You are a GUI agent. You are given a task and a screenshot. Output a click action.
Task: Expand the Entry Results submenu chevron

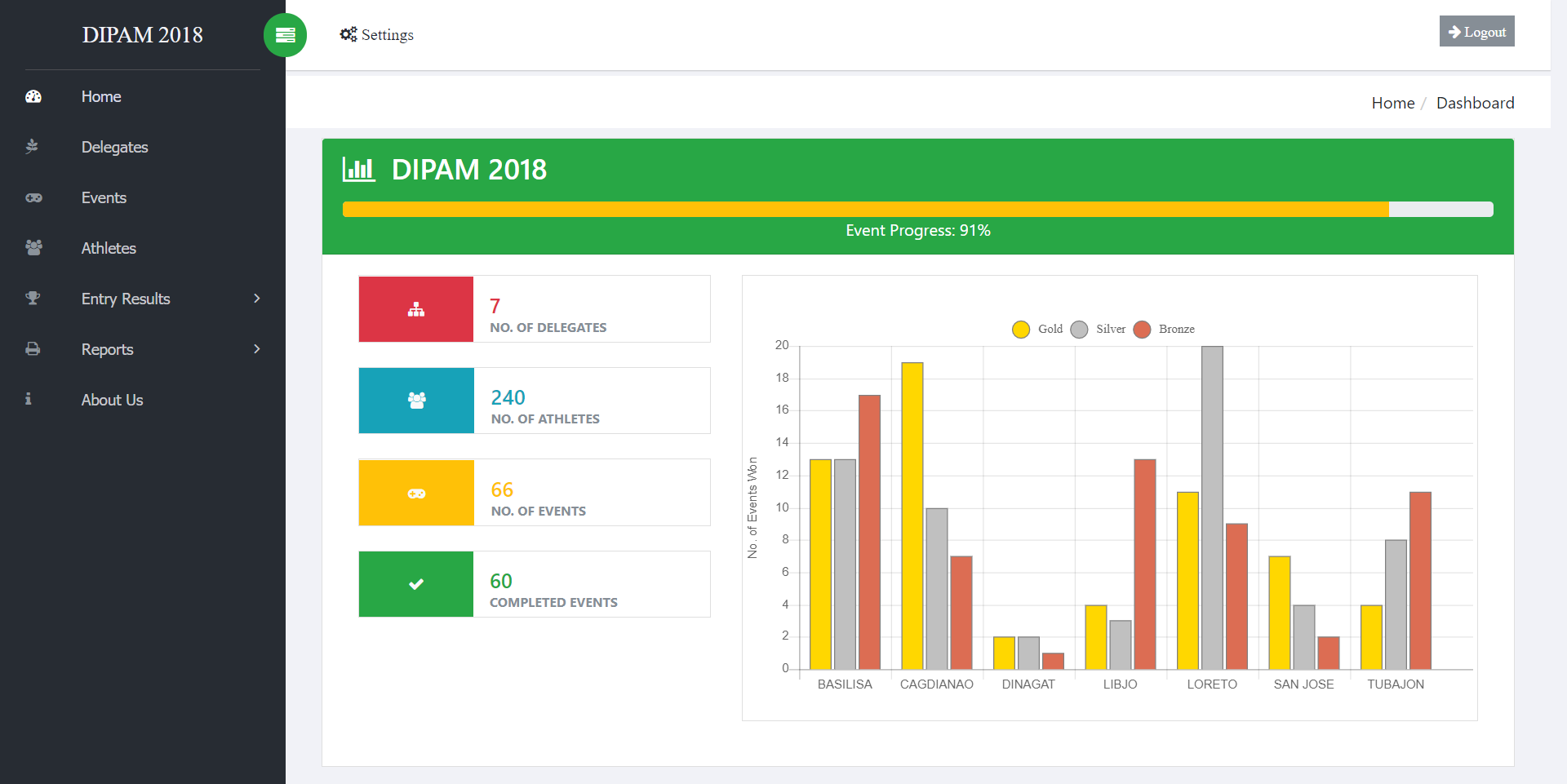coord(257,299)
